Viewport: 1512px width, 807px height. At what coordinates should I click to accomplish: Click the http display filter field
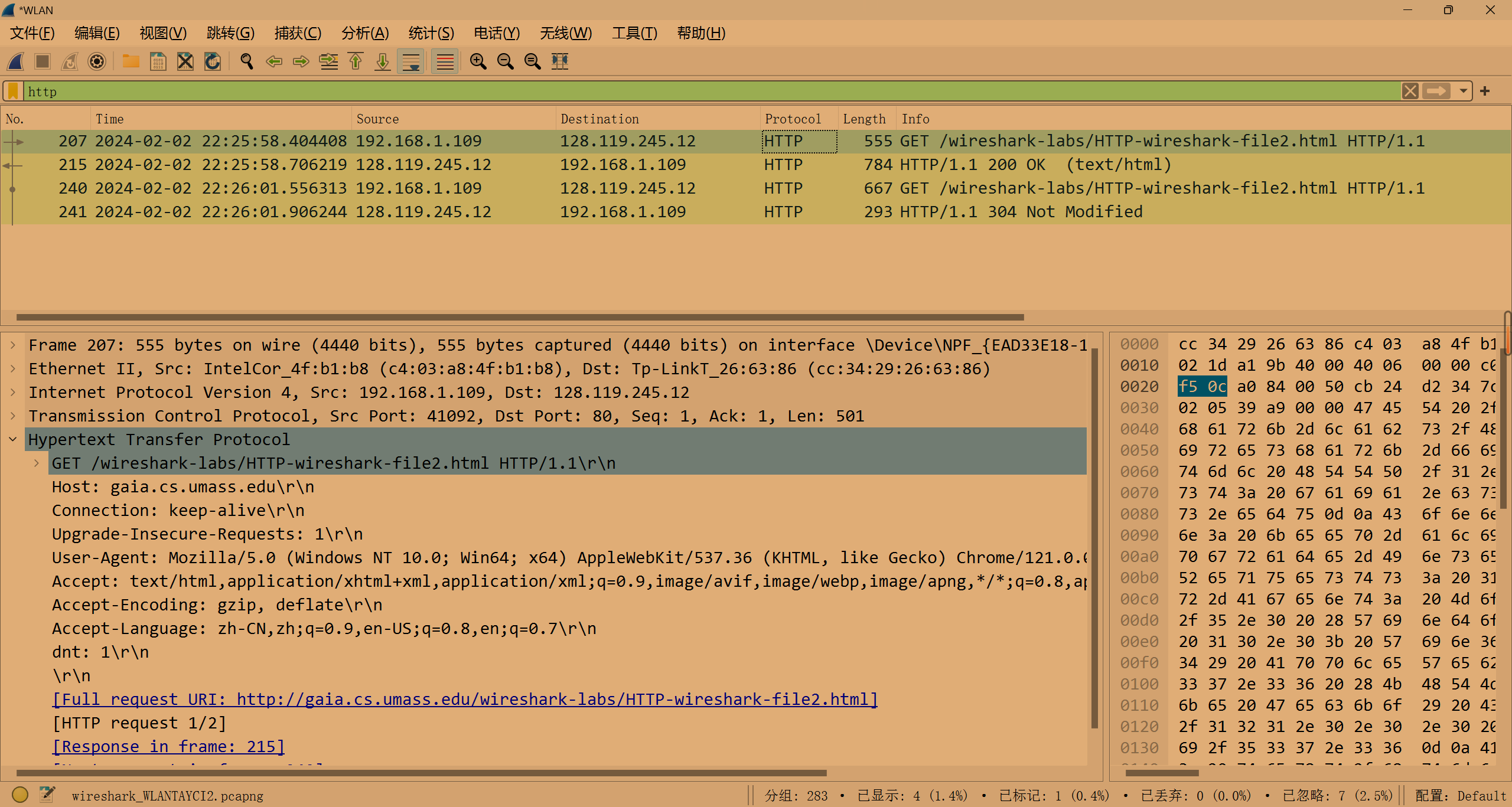click(x=712, y=91)
